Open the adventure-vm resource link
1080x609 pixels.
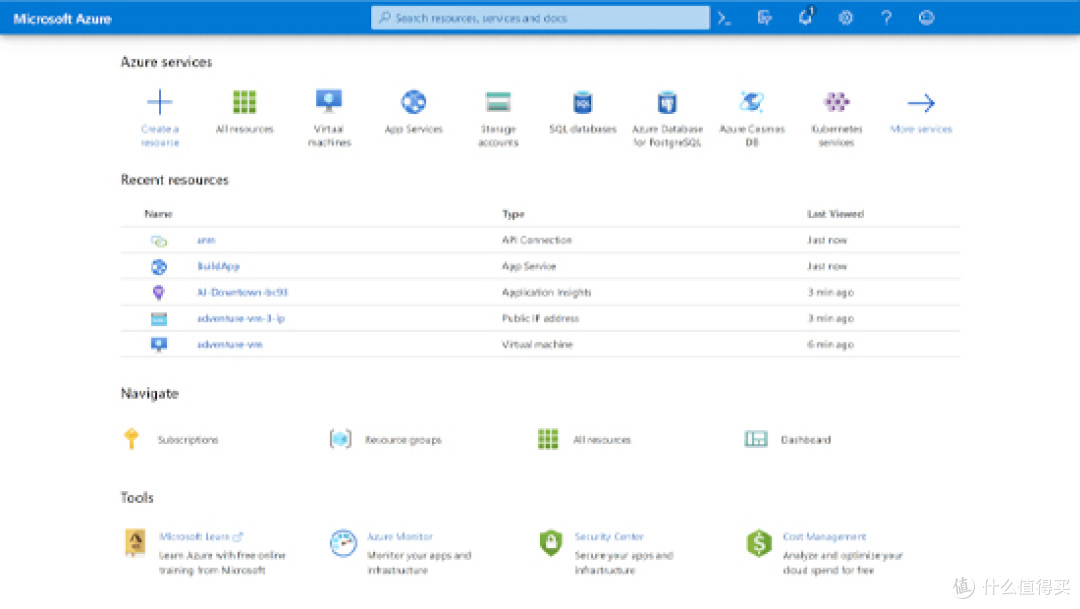[x=229, y=344]
